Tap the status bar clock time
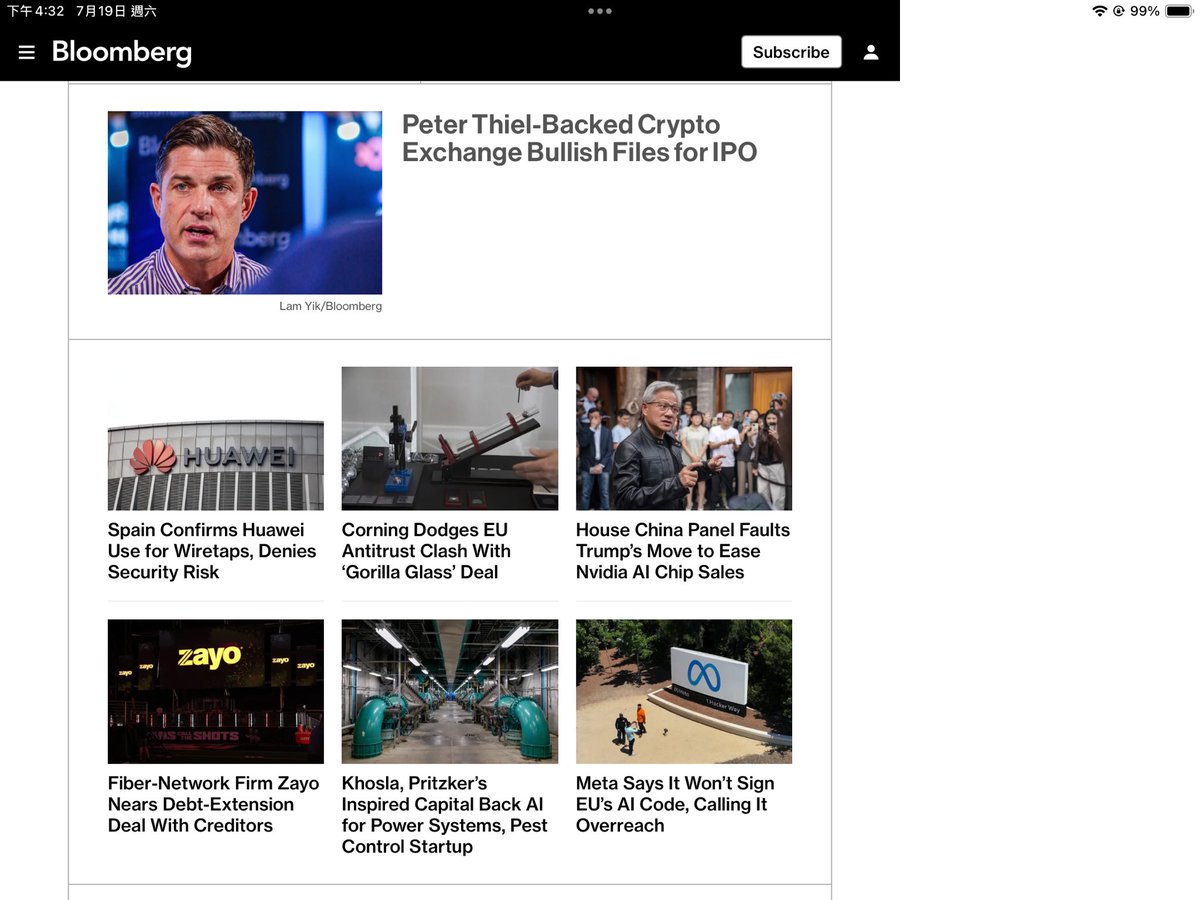Viewport: 1200px width, 900px height. coord(36,11)
